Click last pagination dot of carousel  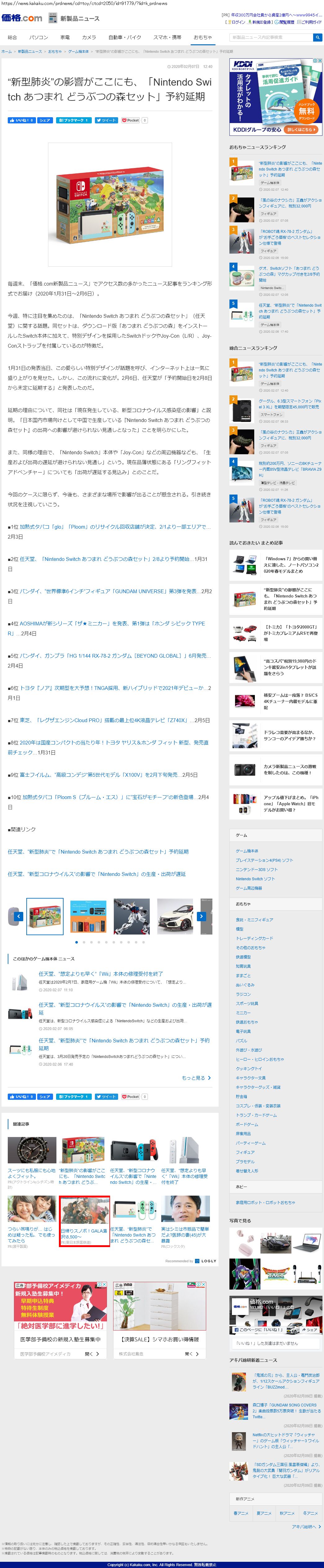(x=144, y=942)
